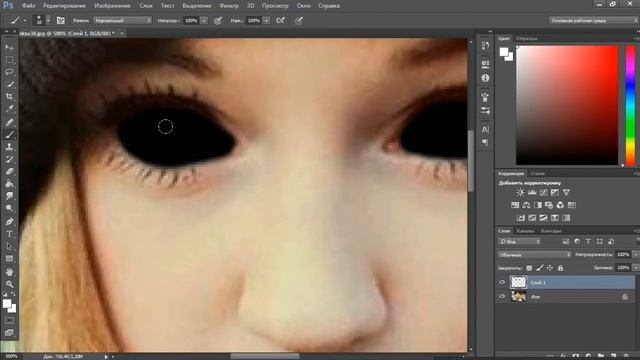Click the Слой 1 layer thumbnail
Image resolution: width=640 pixels, height=360 pixels.
point(518,282)
